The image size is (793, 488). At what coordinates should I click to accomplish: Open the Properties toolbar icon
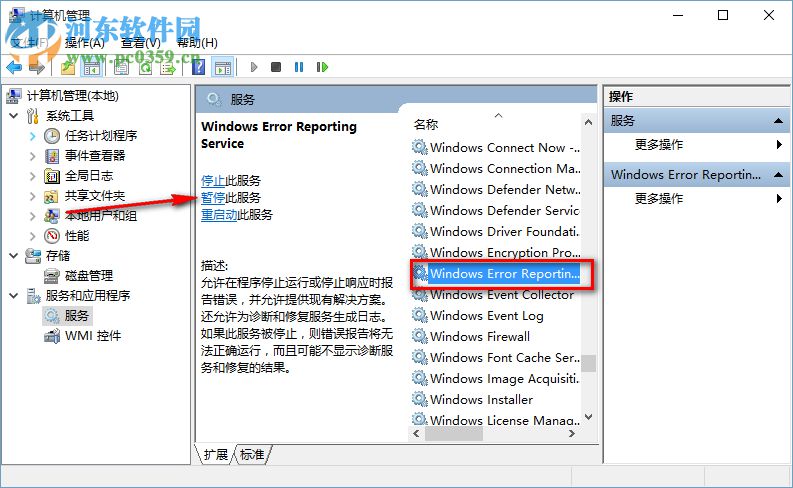121,67
